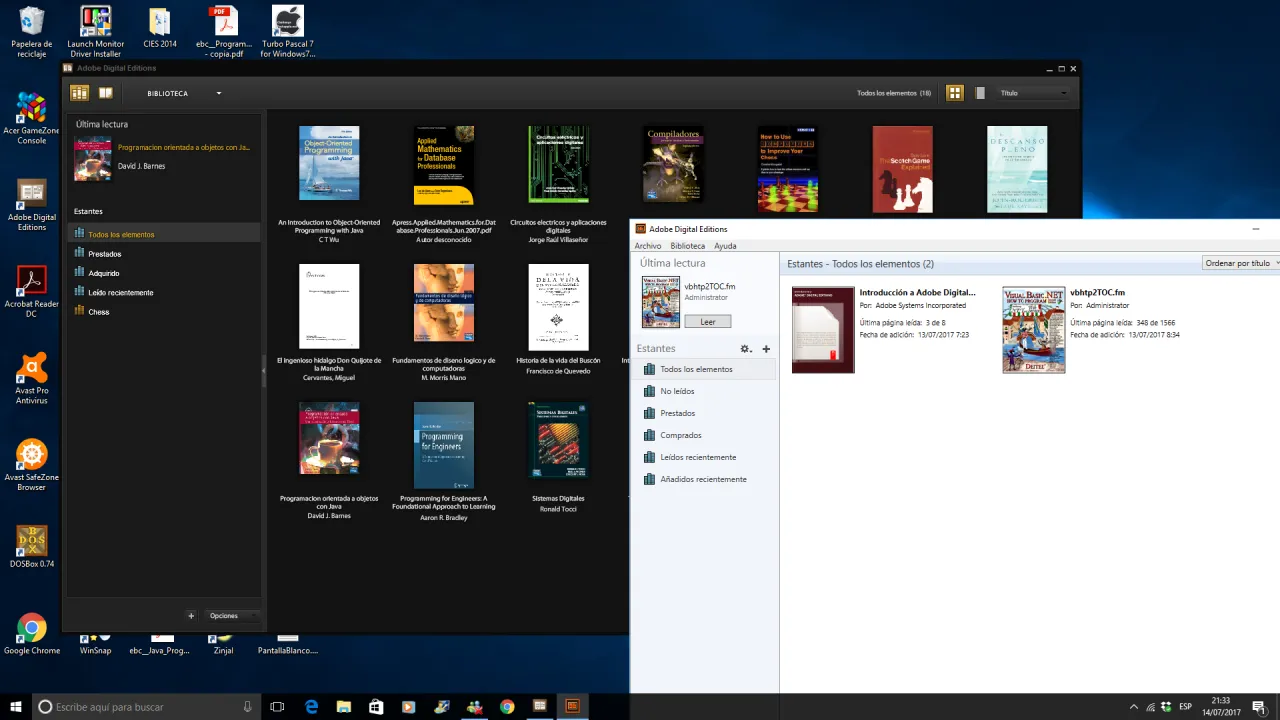This screenshot has width=1280, height=720.
Task: Add a new shelf with the plus icon
Action: [x=766, y=348]
